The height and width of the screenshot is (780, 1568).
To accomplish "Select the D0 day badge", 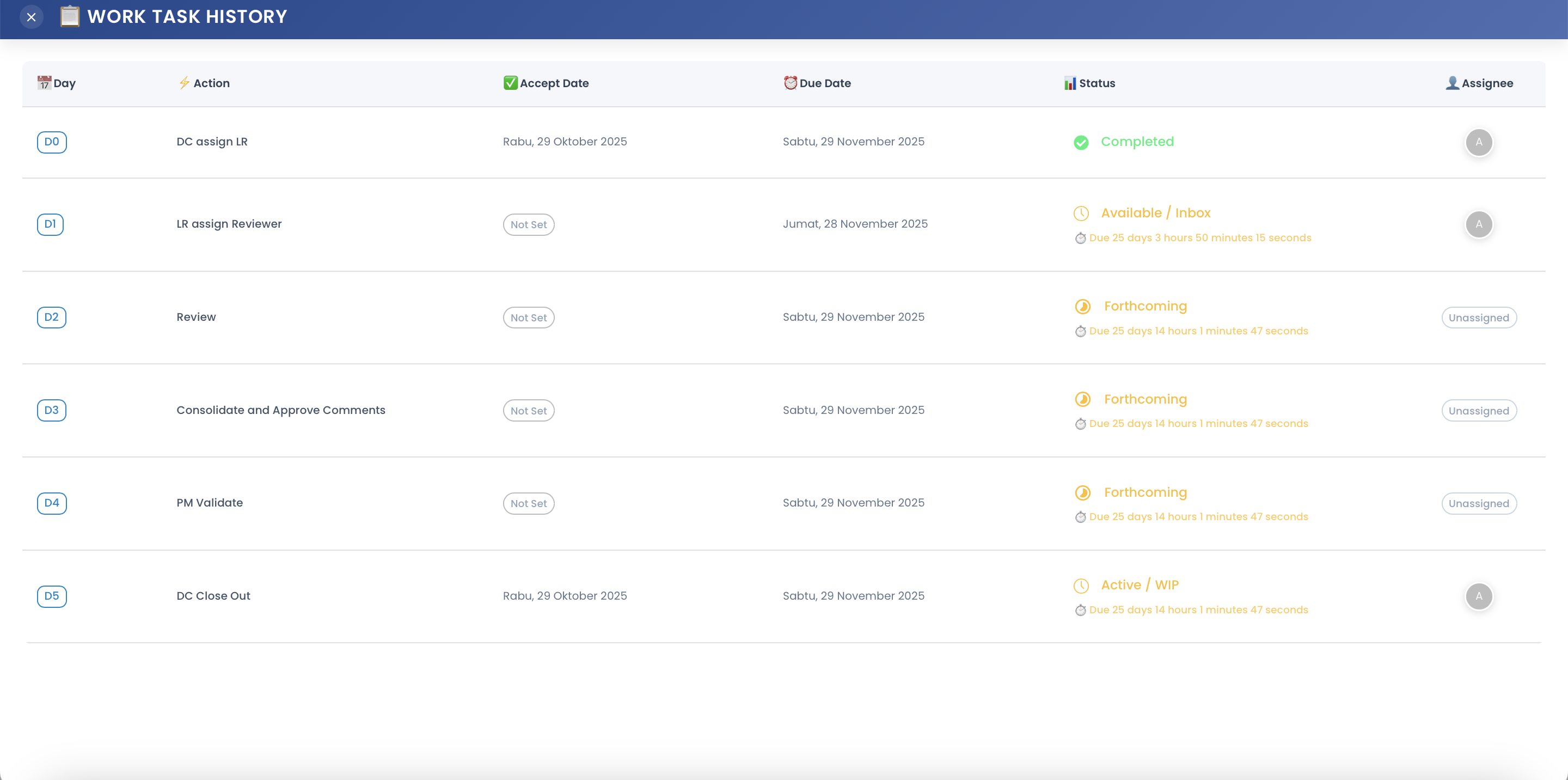I will pos(52,143).
